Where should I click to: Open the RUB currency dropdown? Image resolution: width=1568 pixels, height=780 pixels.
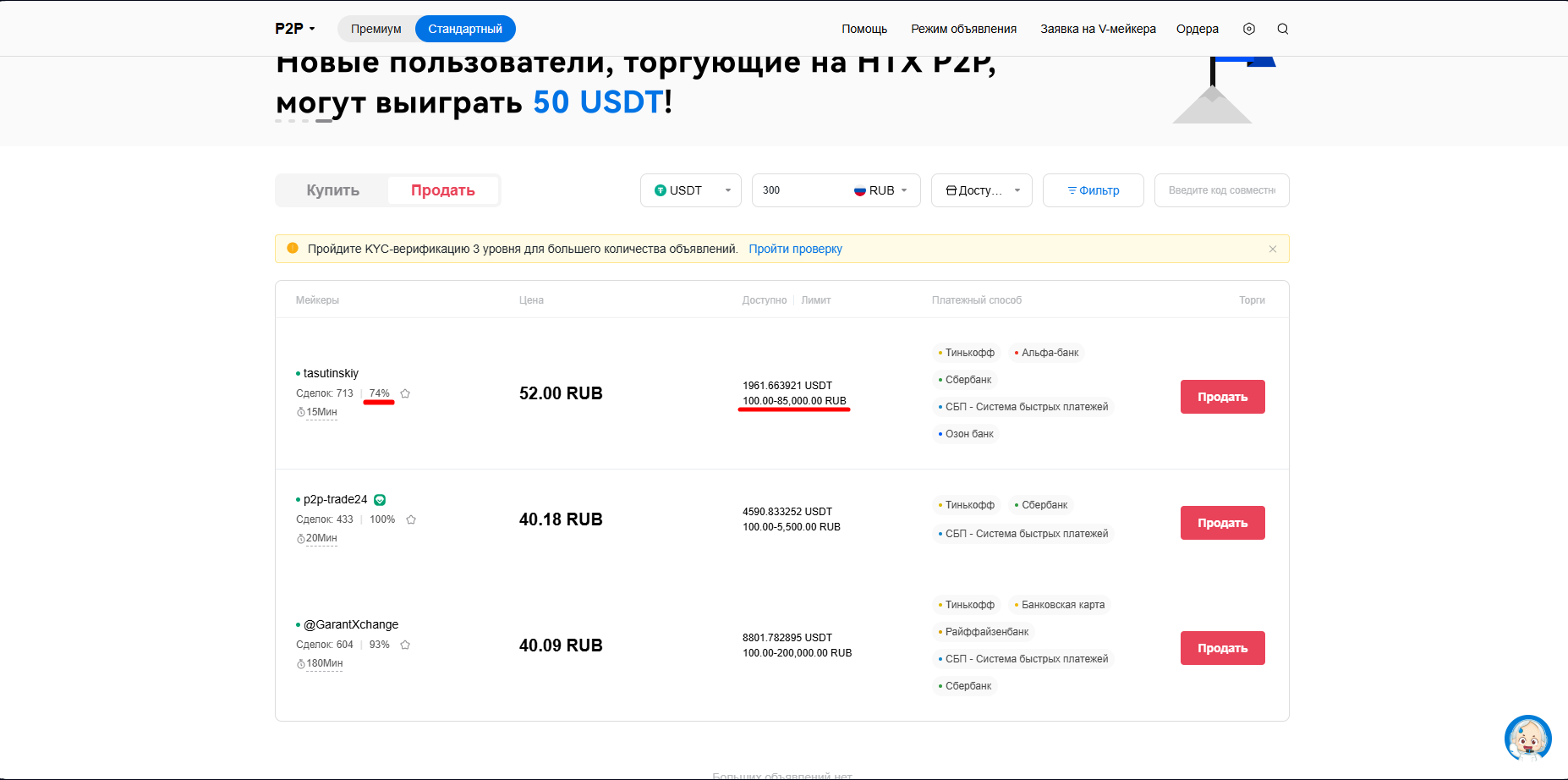pos(881,190)
